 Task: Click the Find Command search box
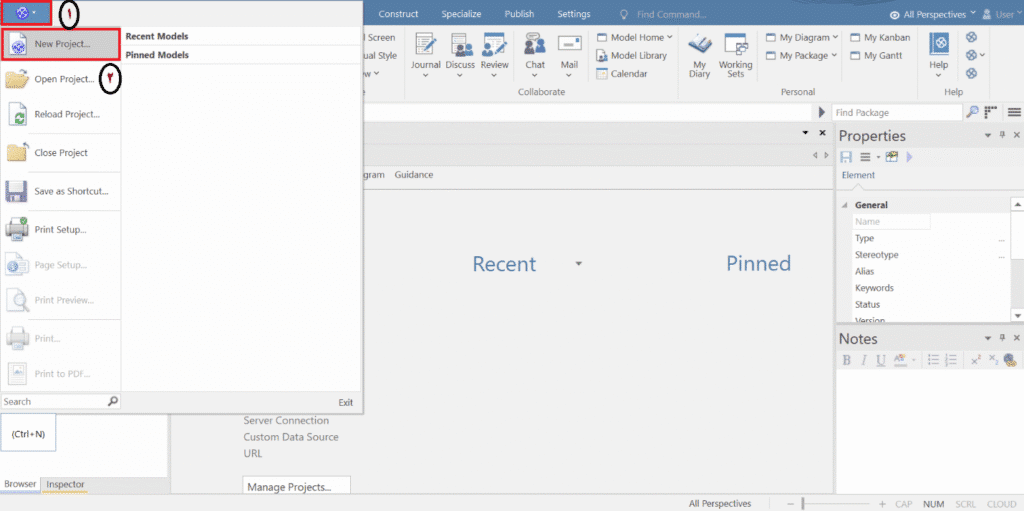pyautogui.click(x=671, y=14)
